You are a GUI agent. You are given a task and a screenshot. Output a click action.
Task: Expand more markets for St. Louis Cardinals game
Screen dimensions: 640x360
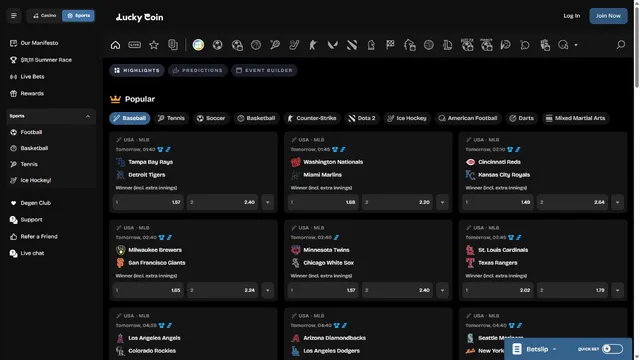(617, 290)
